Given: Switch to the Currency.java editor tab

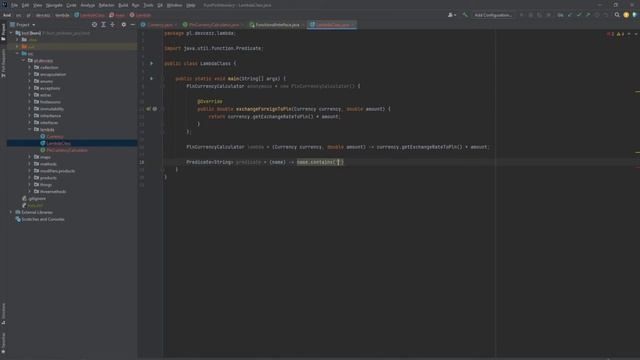Looking at the screenshot, I should 160,25.
